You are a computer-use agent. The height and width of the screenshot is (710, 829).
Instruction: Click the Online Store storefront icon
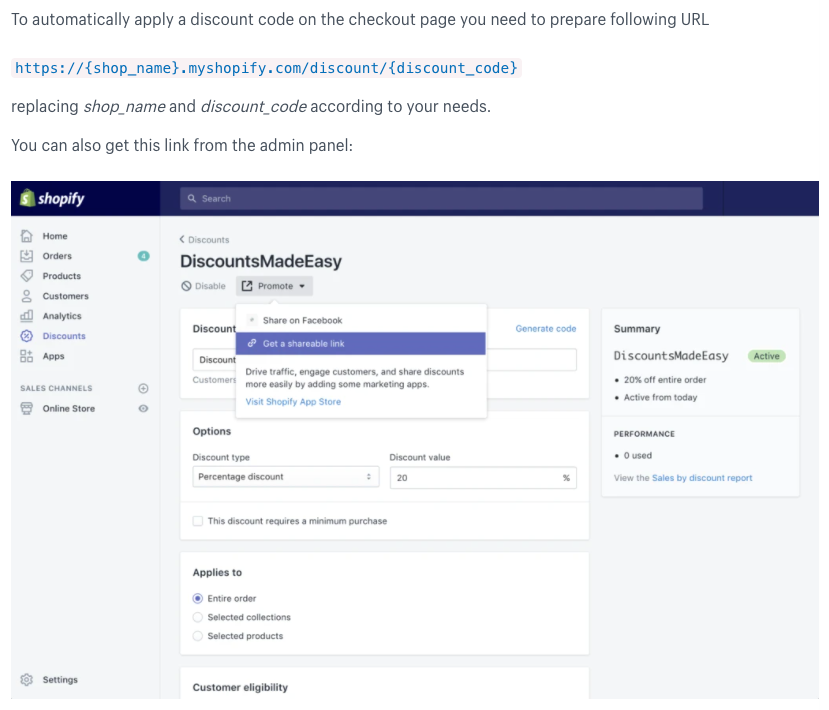tap(26, 408)
